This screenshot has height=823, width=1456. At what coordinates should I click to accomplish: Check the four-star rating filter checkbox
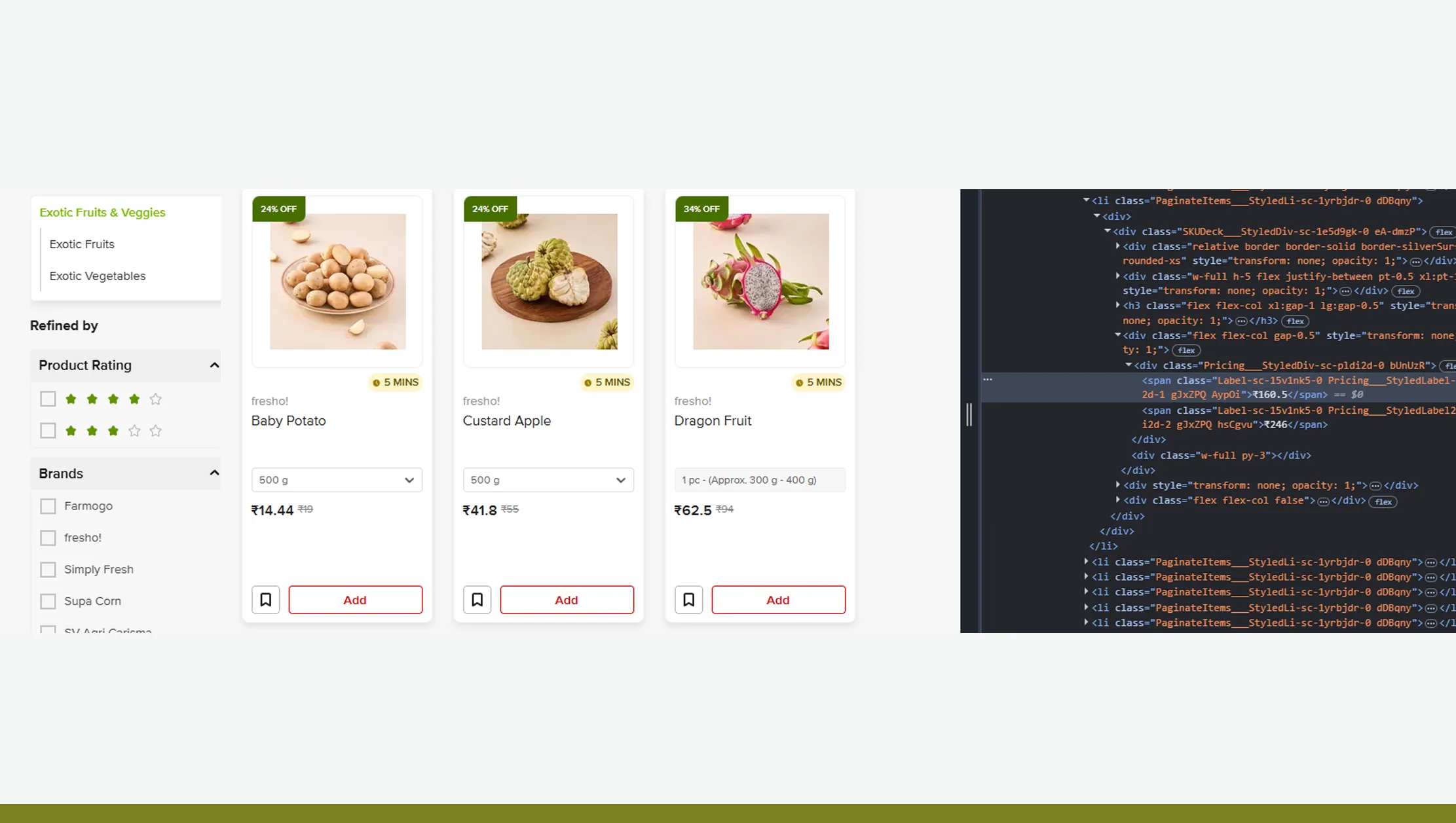(x=48, y=398)
